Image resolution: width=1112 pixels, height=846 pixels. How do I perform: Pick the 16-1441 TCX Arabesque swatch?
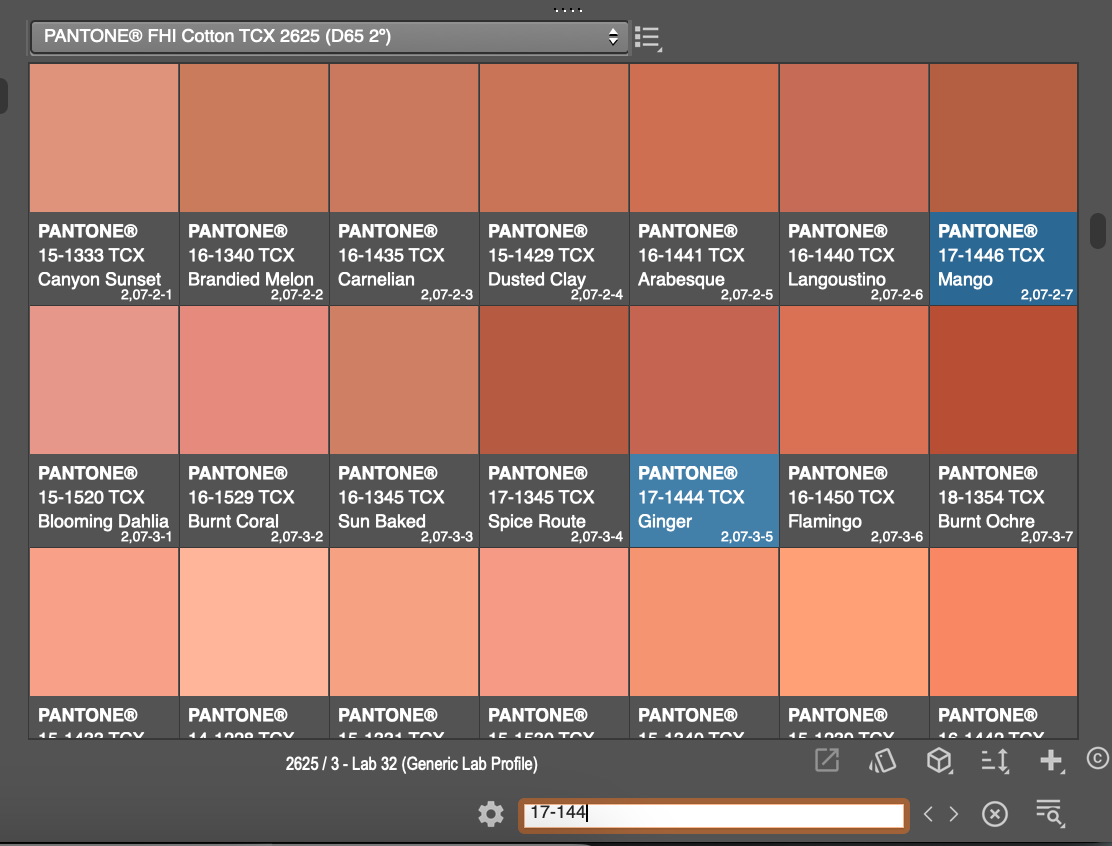tap(704, 138)
